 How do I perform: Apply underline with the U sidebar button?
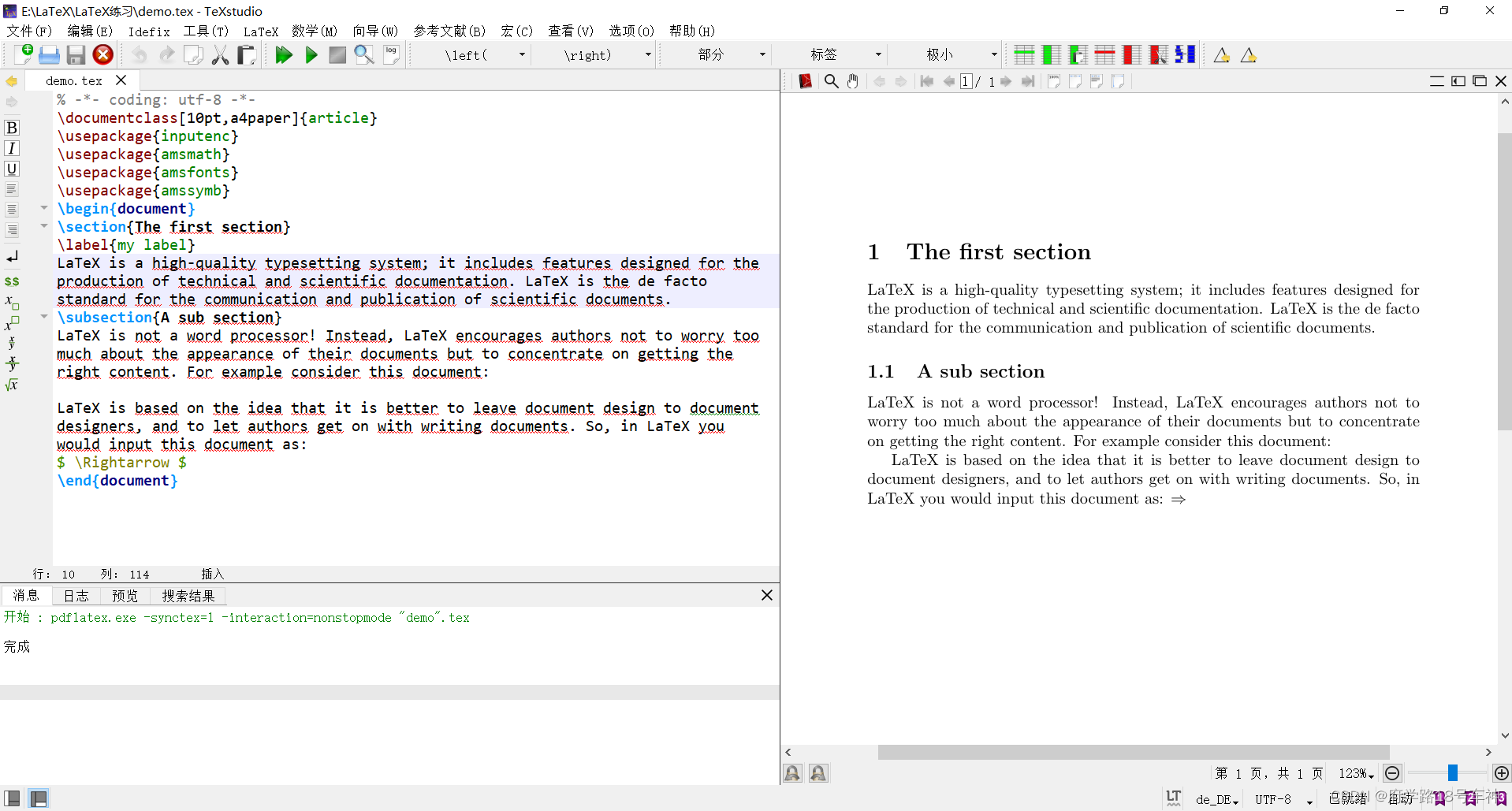click(x=12, y=169)
